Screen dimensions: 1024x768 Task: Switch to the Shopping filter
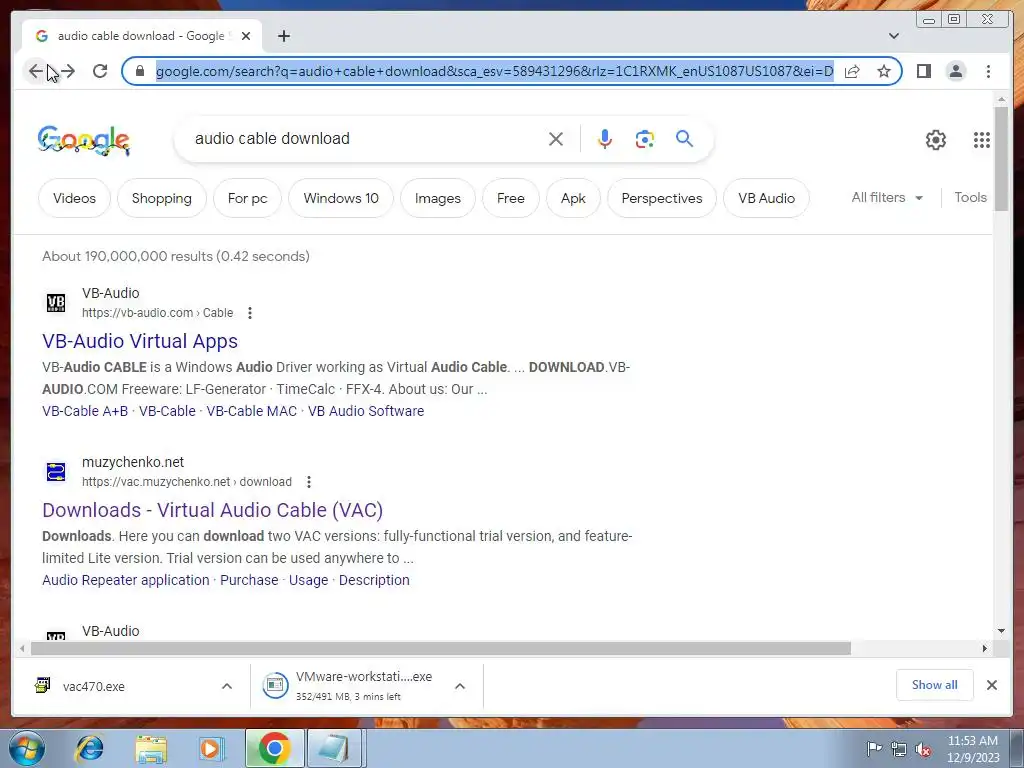pyautogui.click(x=161, y=198)
